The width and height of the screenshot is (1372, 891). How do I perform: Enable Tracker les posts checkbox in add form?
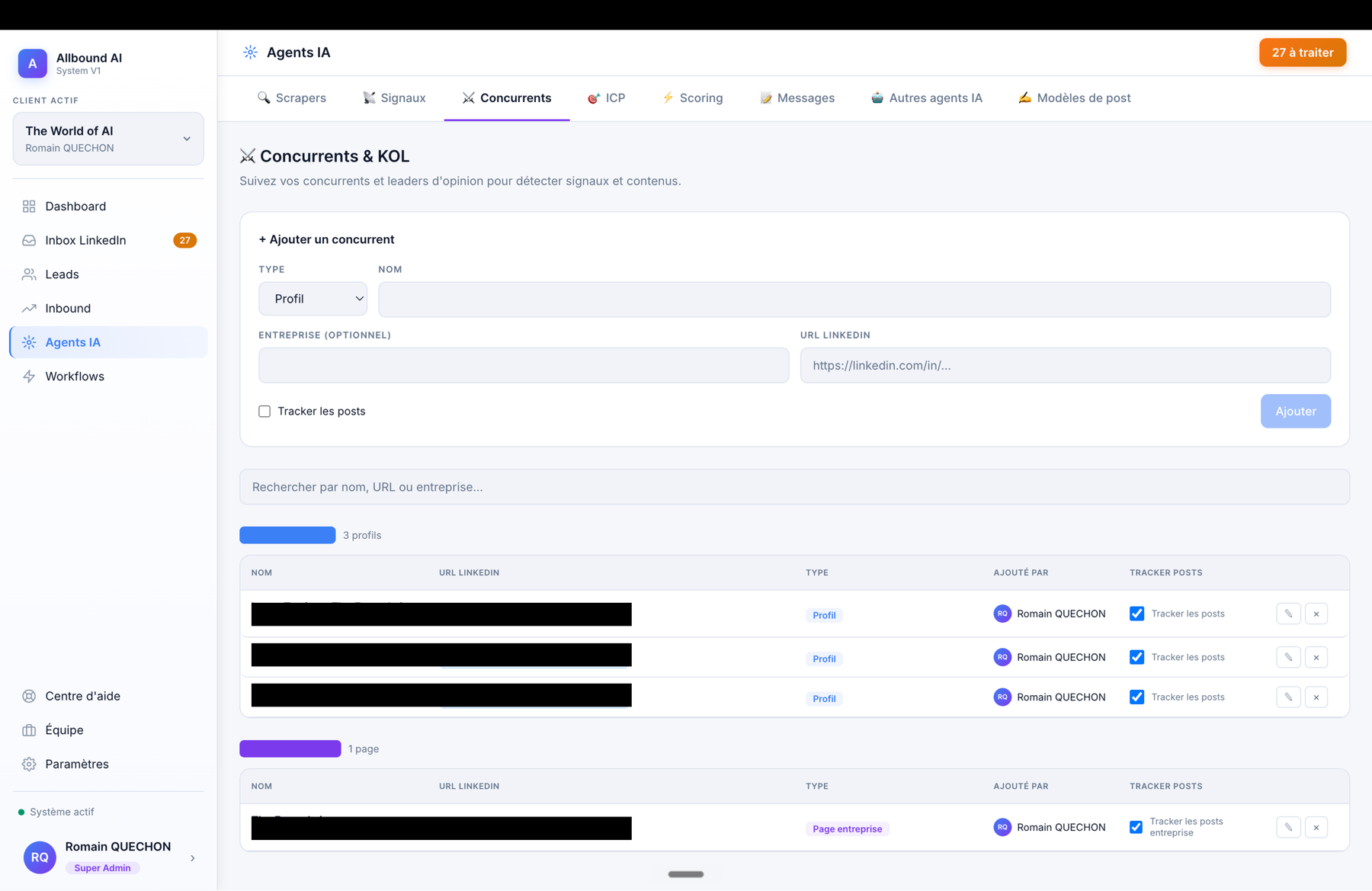(x=264, y=412)
